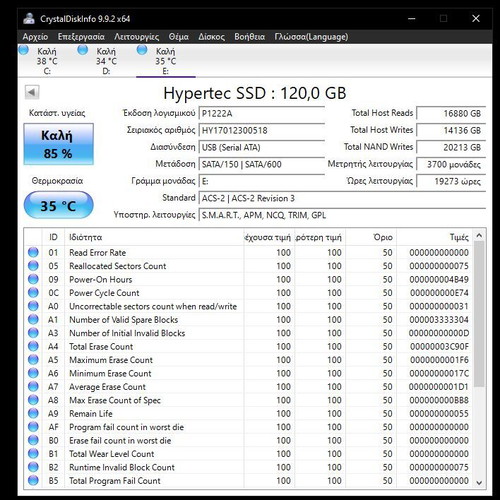This screenshot has width=500, height=500.
Task: Click Total Host Writes value 14136 GB
Action: [x=451, y=130]
